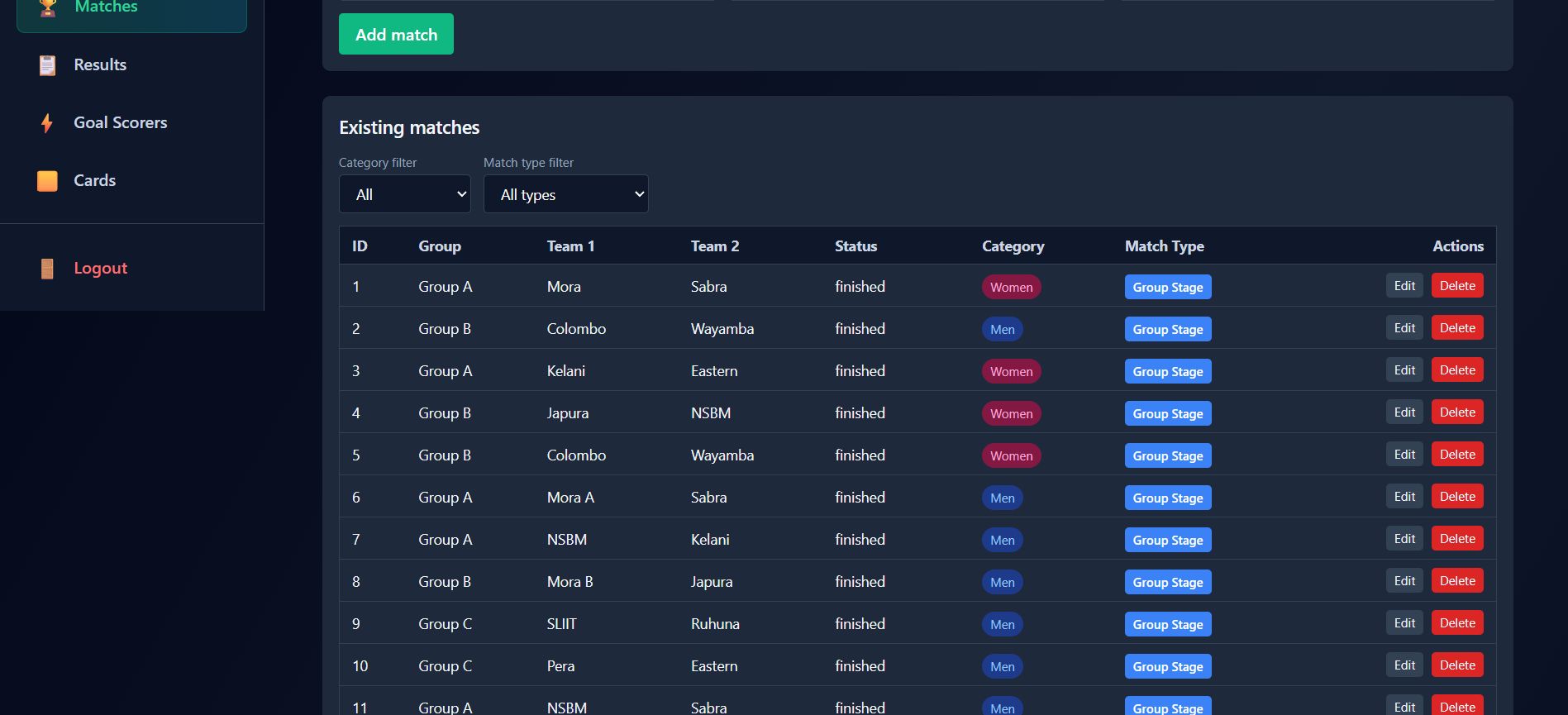Edit match 6 Mora A vs Sabra
The height and width of the screenshot is (715, 1568).
pyautogui.click(x=1404, y=497)
